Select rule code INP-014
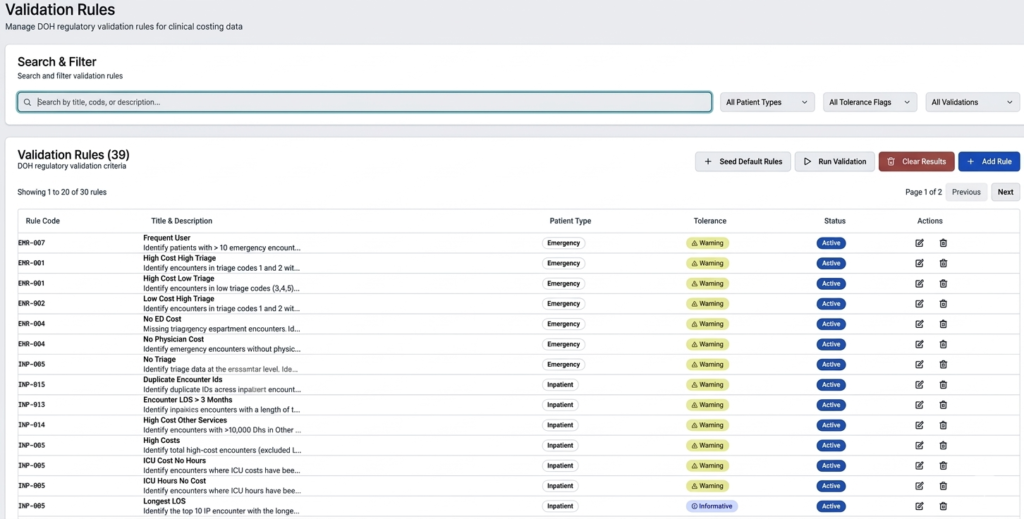The height and width of the screenshot is (519, 1024). [31, 425]
